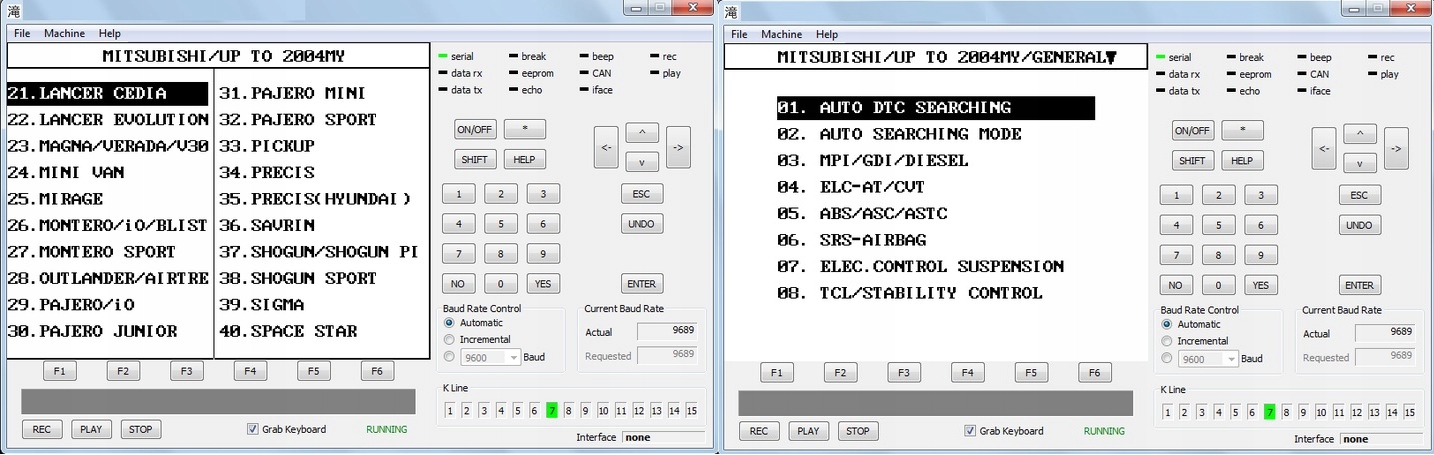Click the left arrow key in right window

(x=1324, y=148)
